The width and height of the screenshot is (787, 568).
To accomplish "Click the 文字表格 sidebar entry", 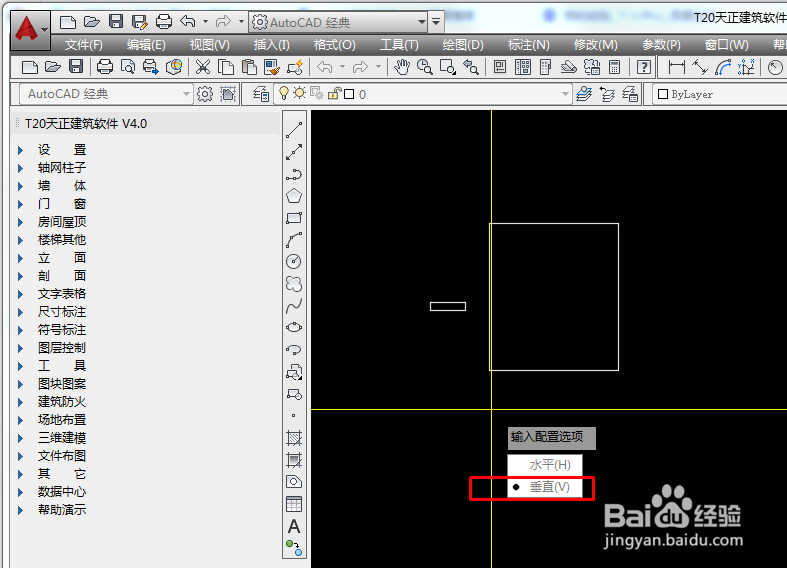I will (x=62, y=294).
